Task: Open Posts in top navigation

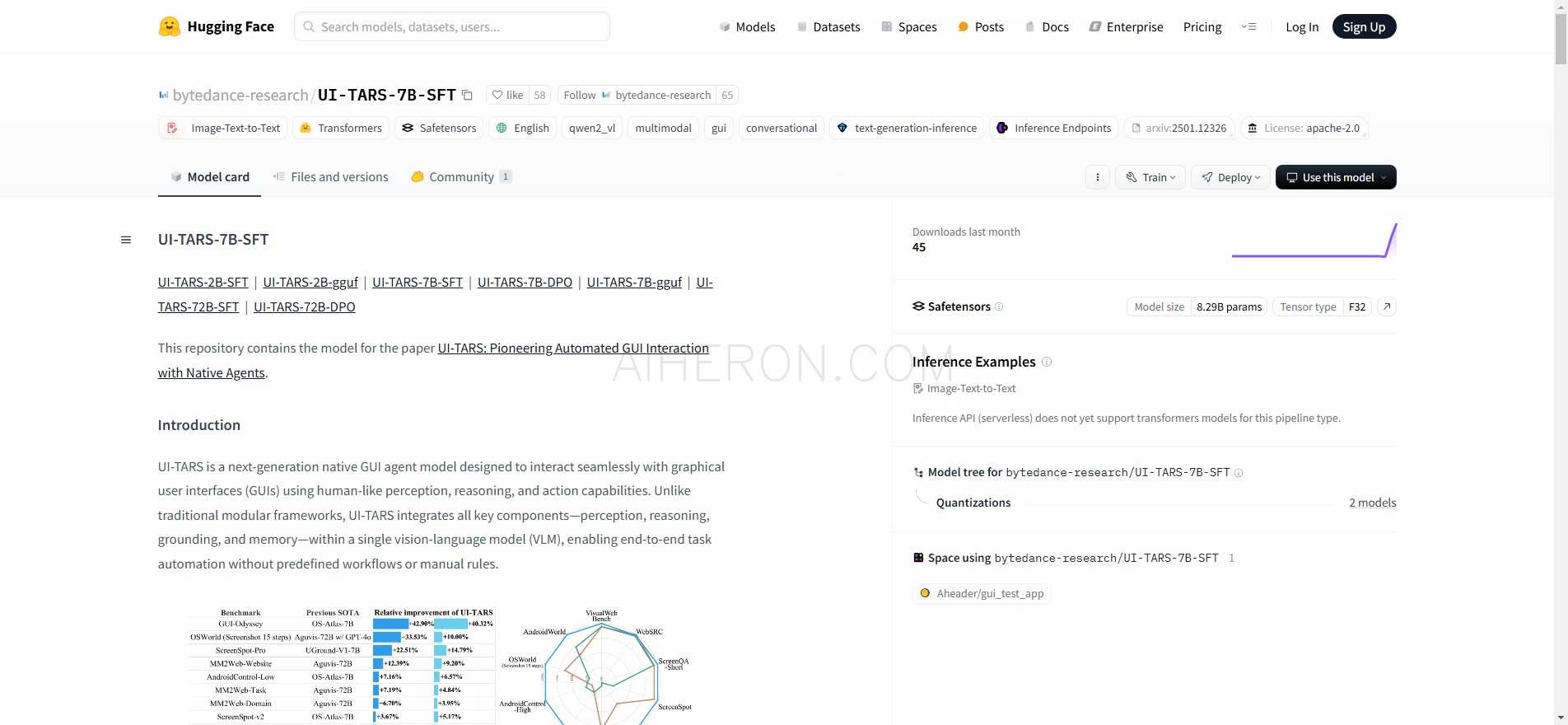Action: 981,26
